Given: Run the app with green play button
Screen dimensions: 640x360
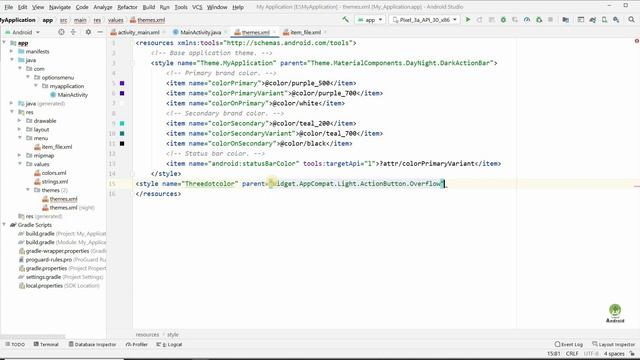Looking at the screenshot, I should [468, 20].
